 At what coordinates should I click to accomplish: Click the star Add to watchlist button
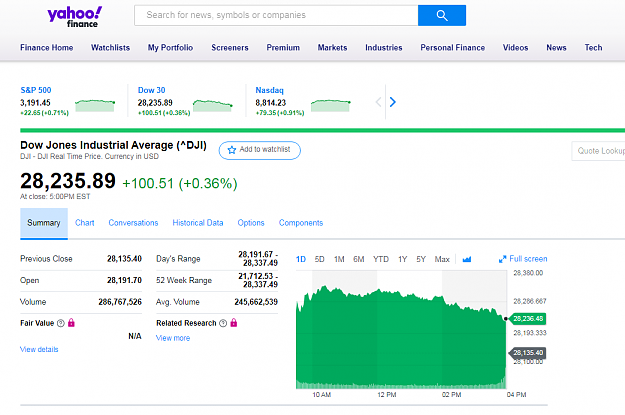[259, 150]
